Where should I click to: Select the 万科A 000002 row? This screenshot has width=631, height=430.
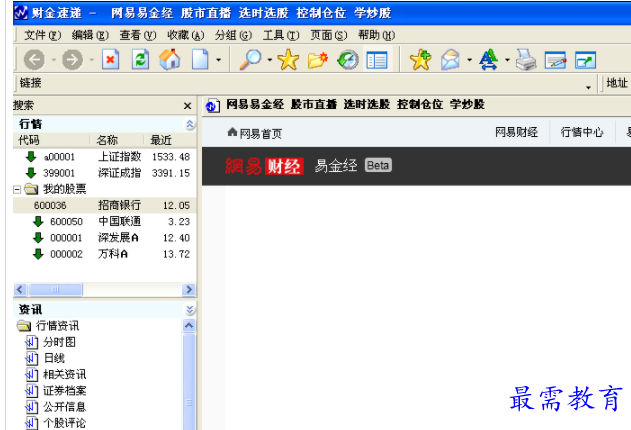click(x=105, y=254)
